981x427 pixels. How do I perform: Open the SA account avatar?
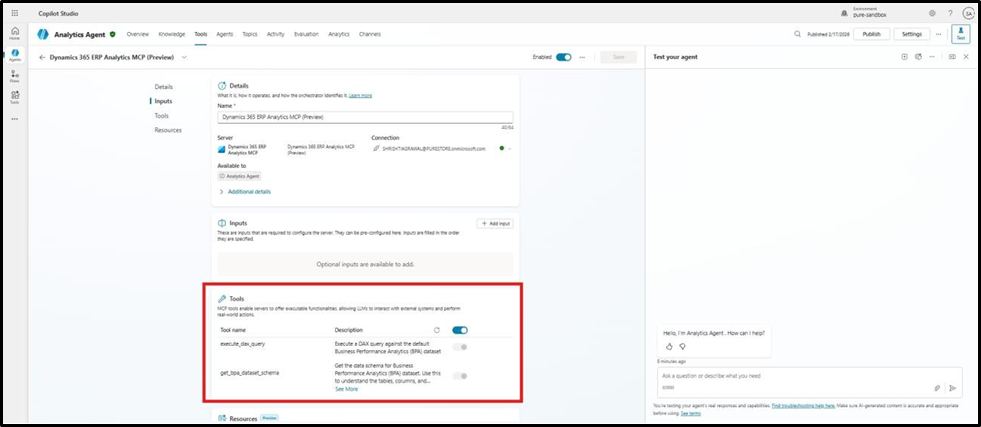(968, 13)
